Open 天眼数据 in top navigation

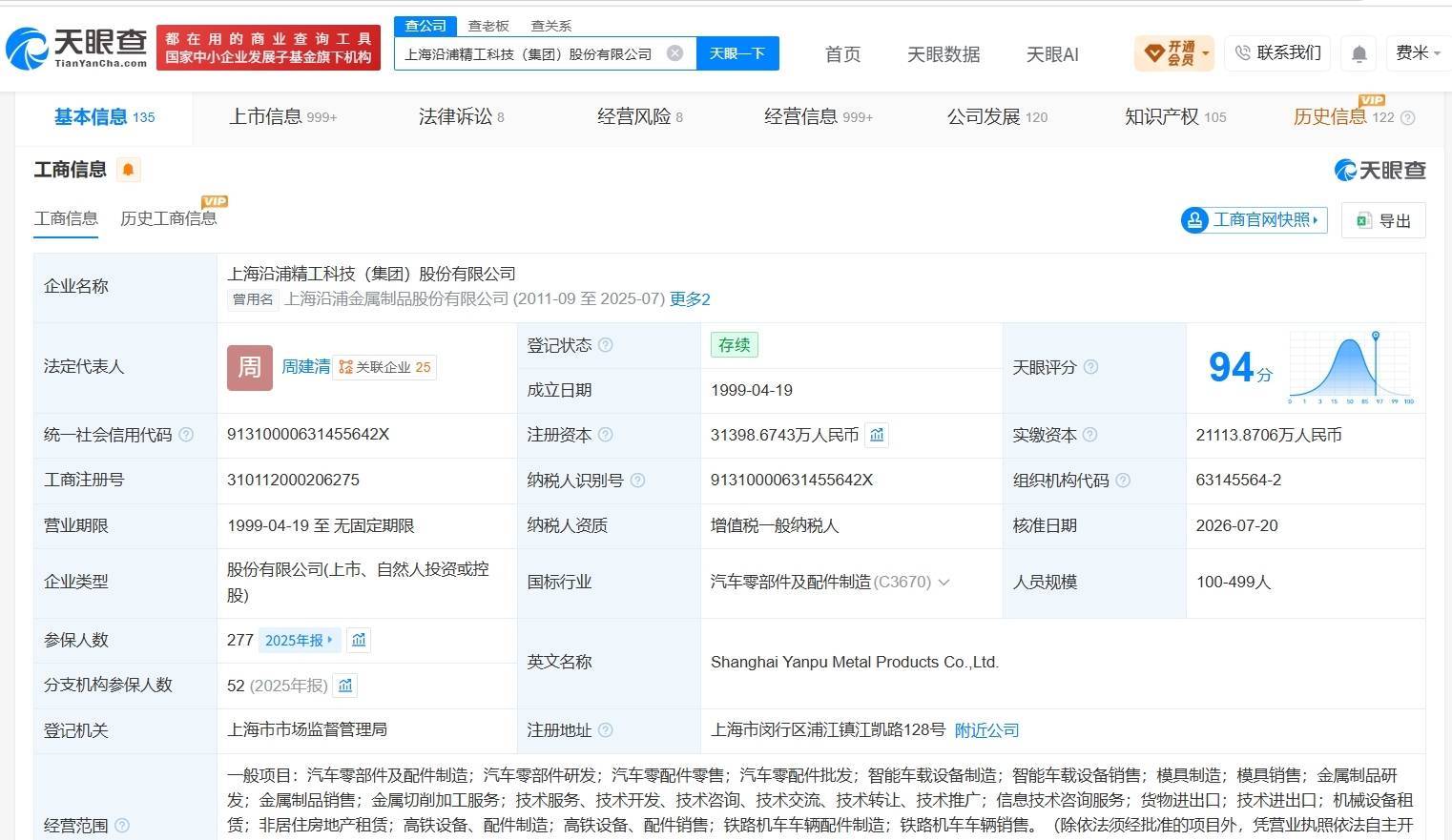(944, 54)
